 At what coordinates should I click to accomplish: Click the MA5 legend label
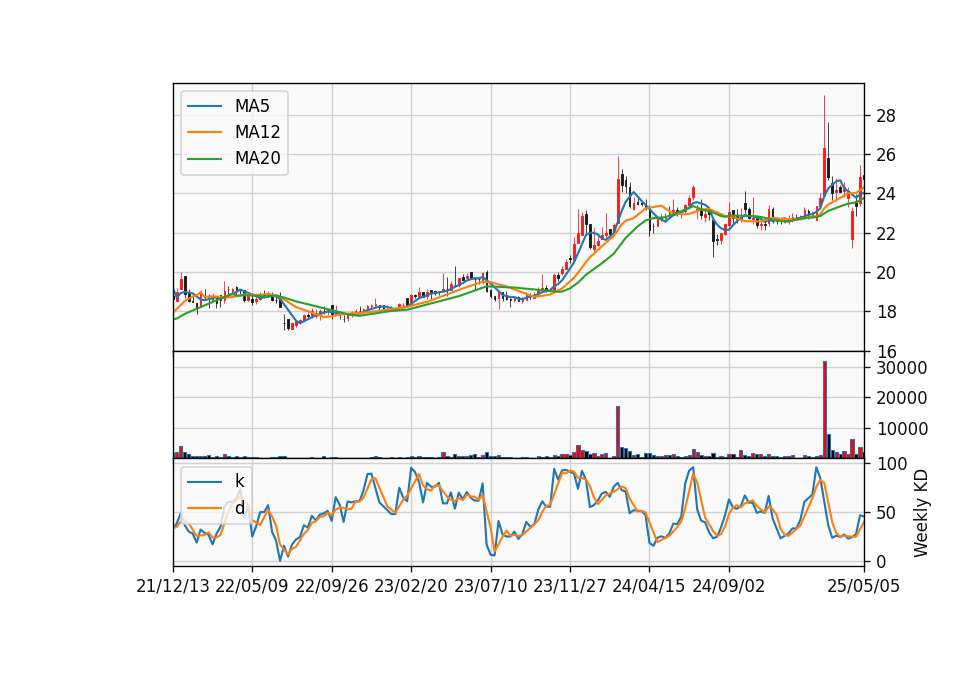pyautogui.click(x=252, y=106)
